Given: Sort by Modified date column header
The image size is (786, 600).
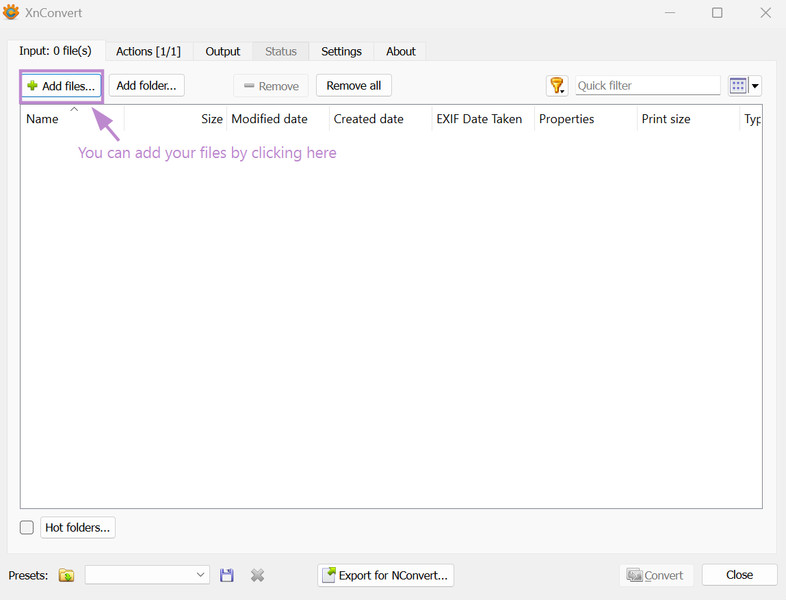Looking at the screenshot, I should pos(278,119).
